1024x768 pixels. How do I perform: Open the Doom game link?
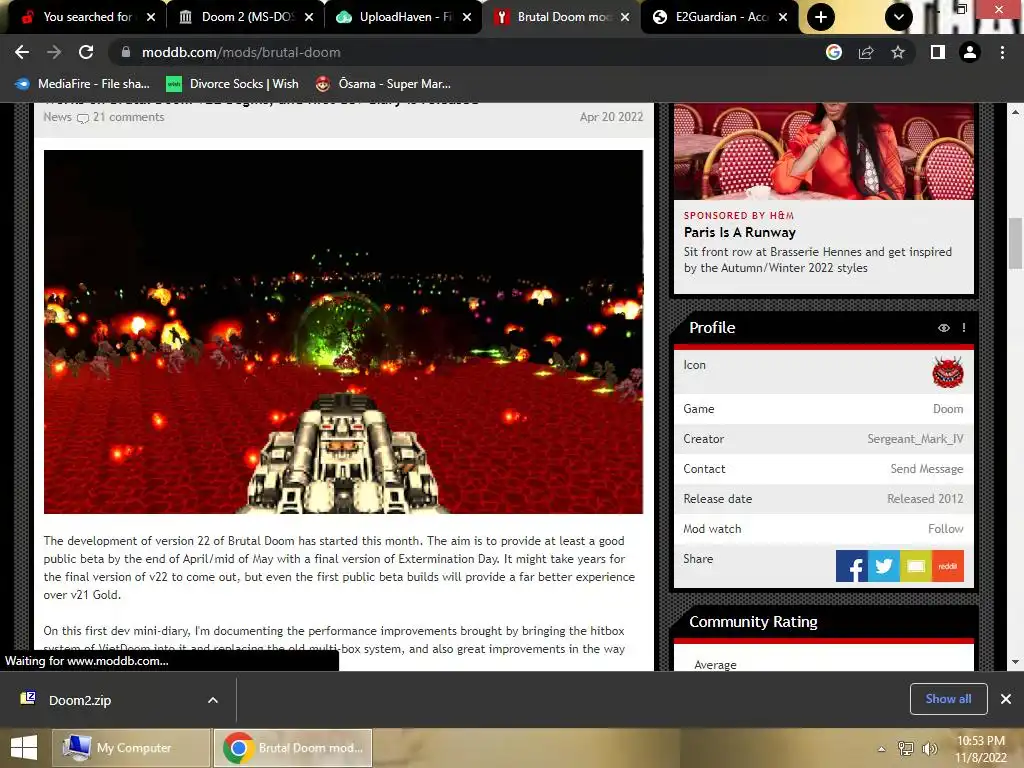(948, 409)
